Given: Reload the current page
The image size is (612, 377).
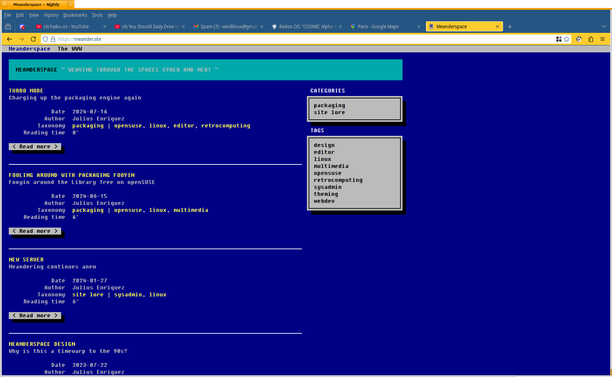Looking at the screenshot, I should (x=33, y=39).
